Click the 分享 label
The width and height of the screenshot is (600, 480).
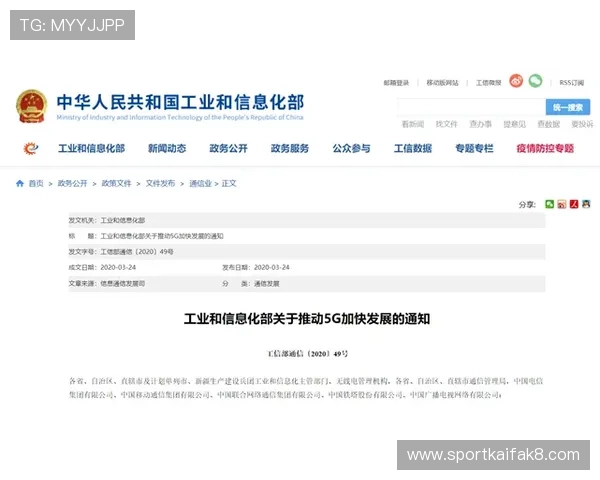[x=527, y=204]
